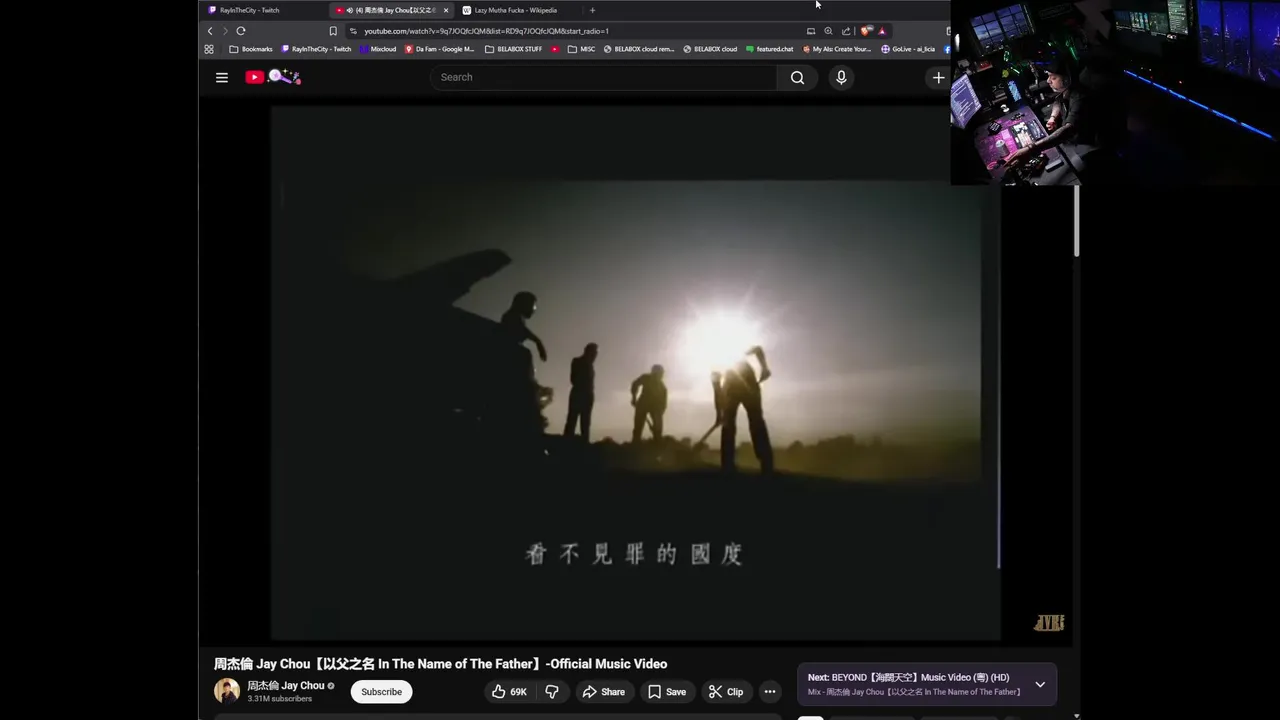The width and height of the screenshot is (1280, 720).
Task: Open the Bookmarks folder
Action: [250, 49]
